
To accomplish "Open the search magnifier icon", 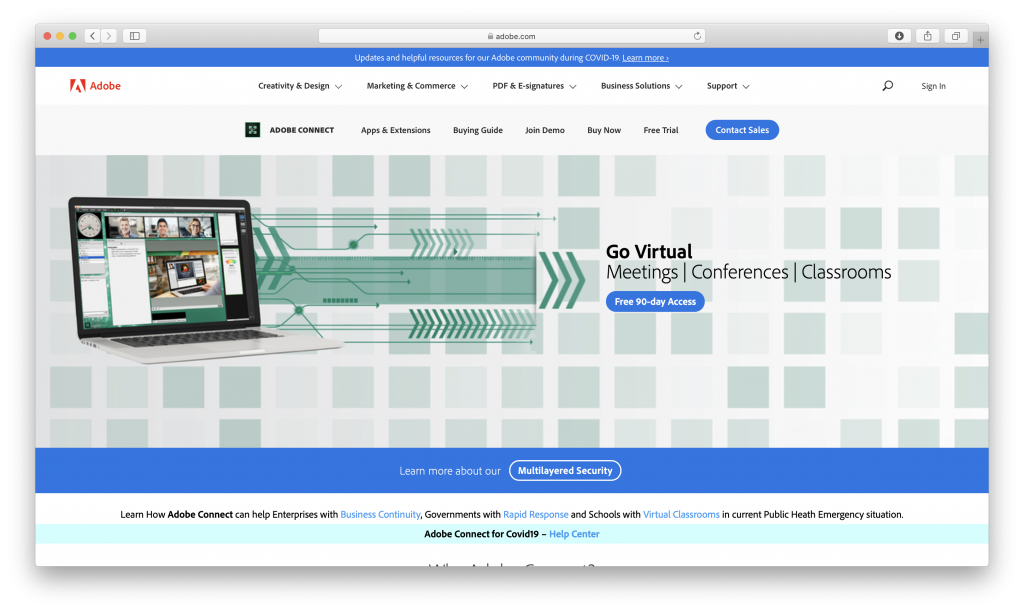I will pyautogui.click(x=888, y=86).
